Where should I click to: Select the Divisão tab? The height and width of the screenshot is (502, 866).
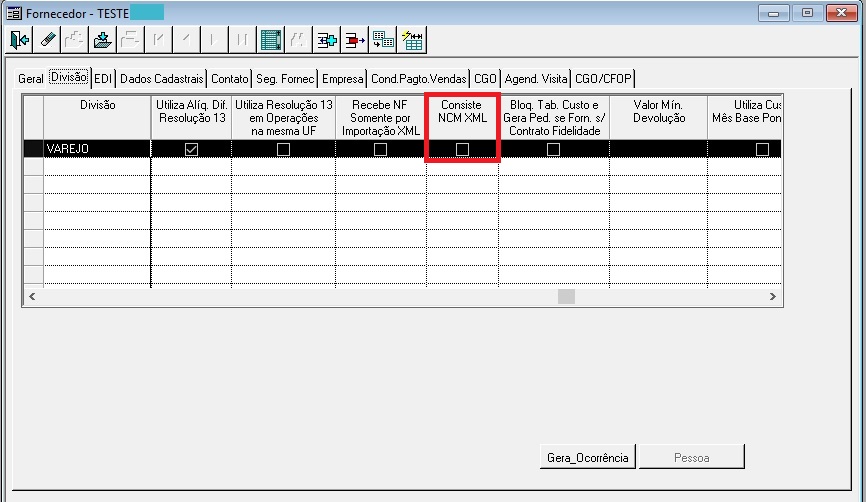(68, 77)
